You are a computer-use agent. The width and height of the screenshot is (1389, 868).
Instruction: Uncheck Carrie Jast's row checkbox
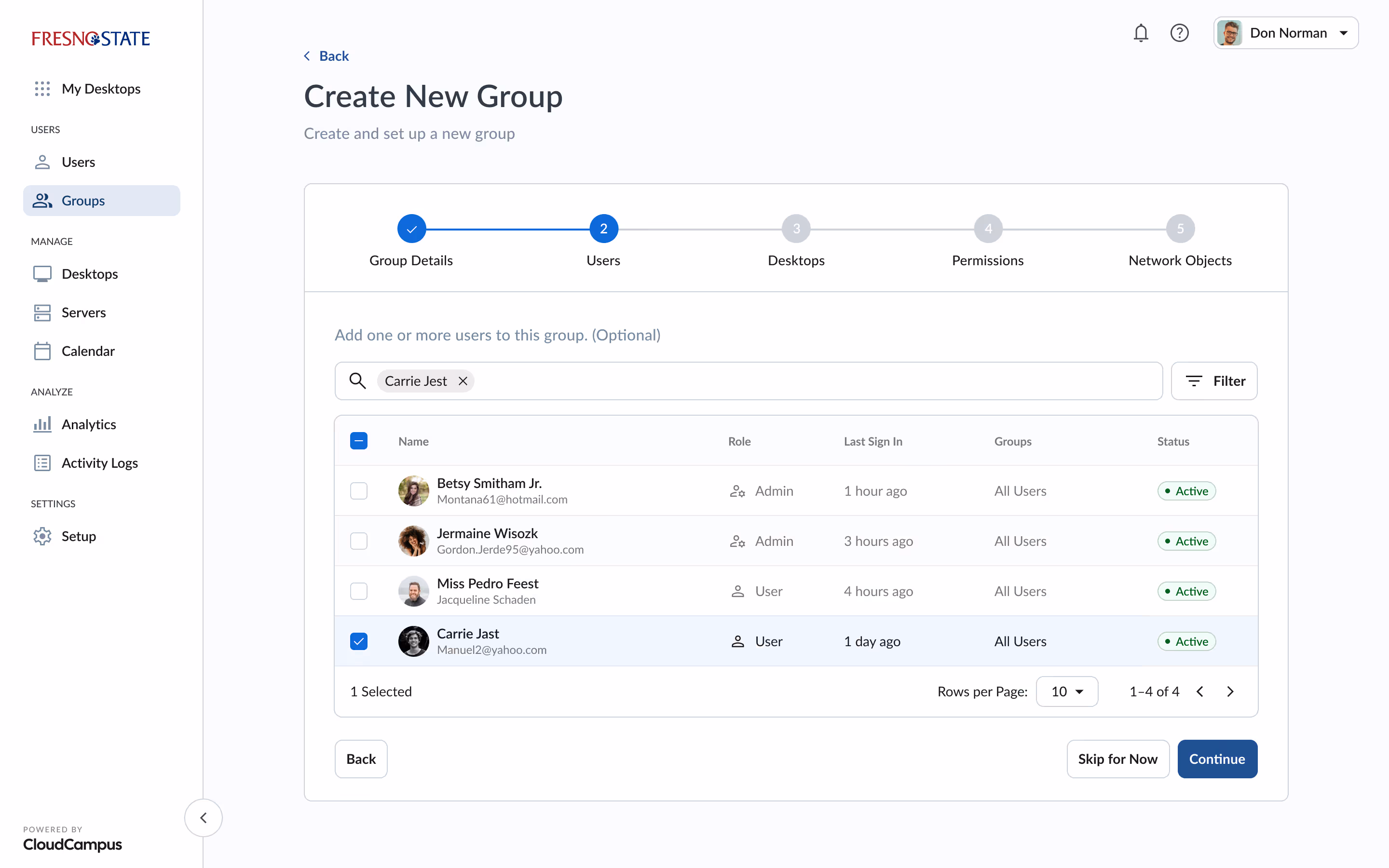coord(358,641)
